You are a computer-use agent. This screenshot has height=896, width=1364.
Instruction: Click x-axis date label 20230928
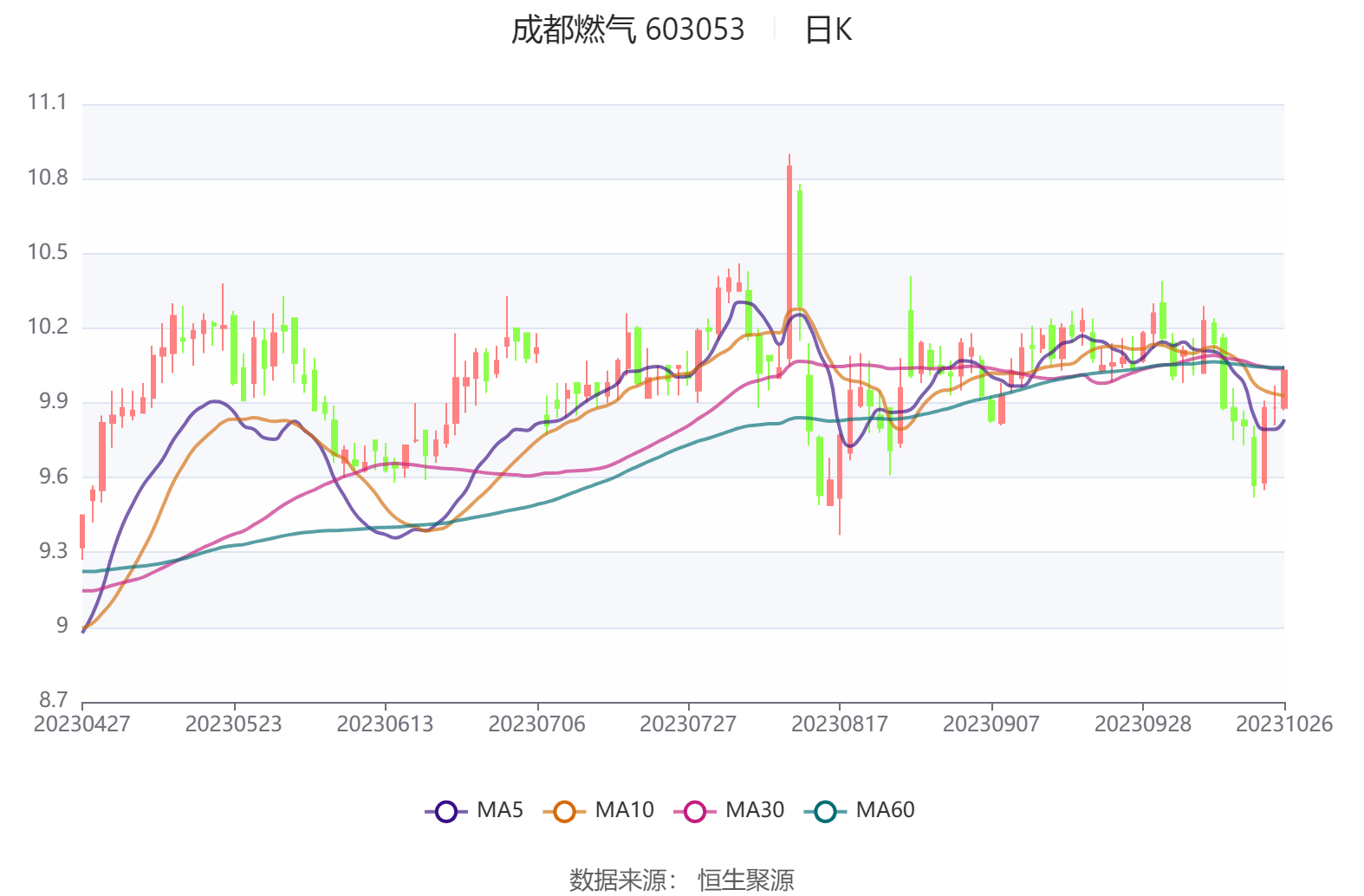[x=1143, y=724]
